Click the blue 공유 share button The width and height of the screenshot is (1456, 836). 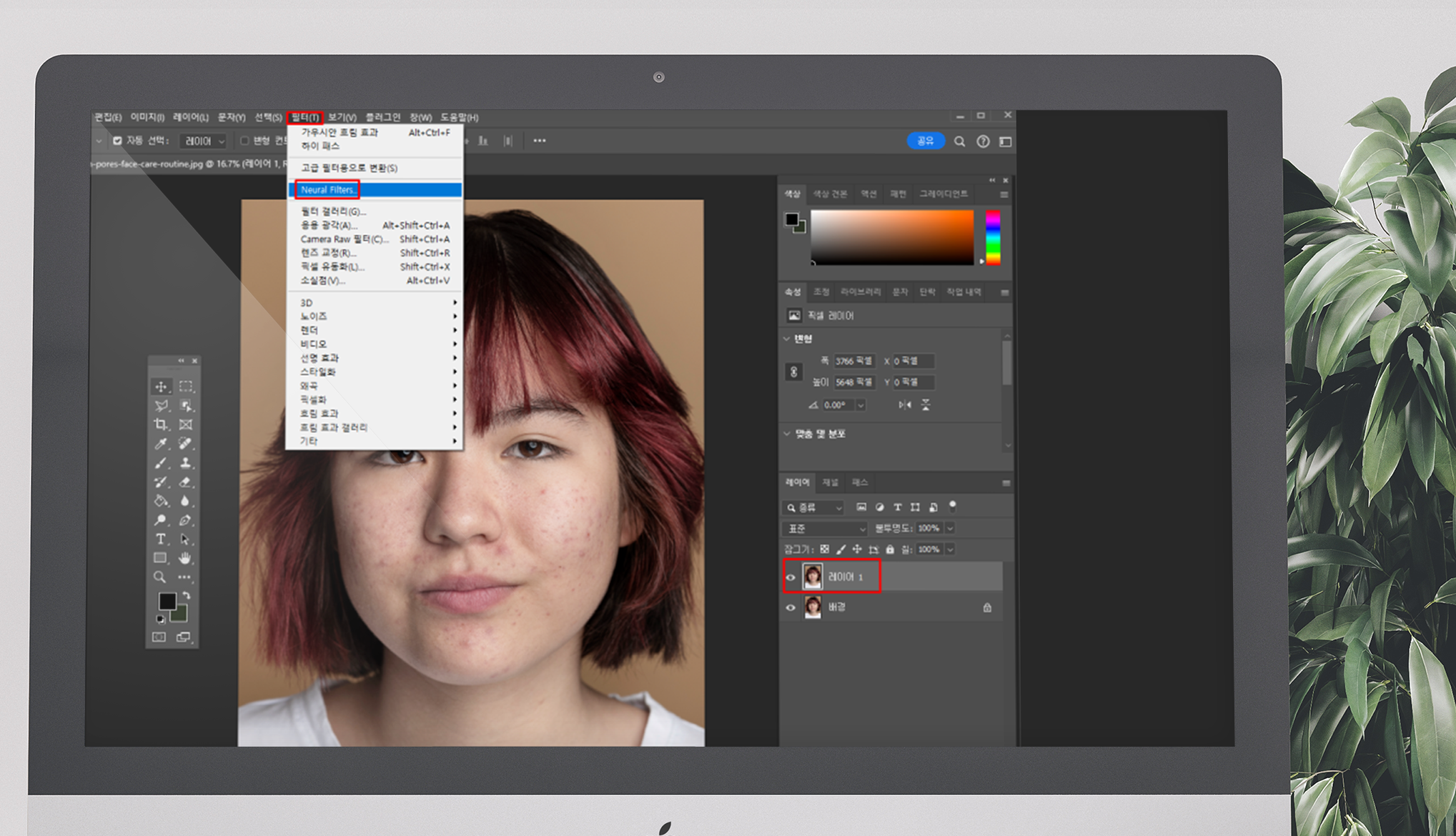coord(925,141)
